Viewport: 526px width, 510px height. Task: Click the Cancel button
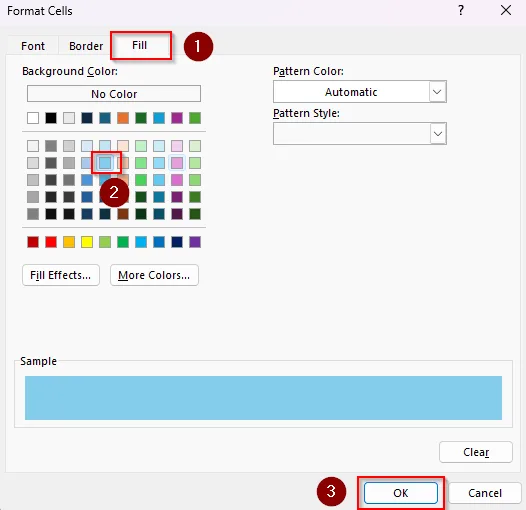point(485,493)
